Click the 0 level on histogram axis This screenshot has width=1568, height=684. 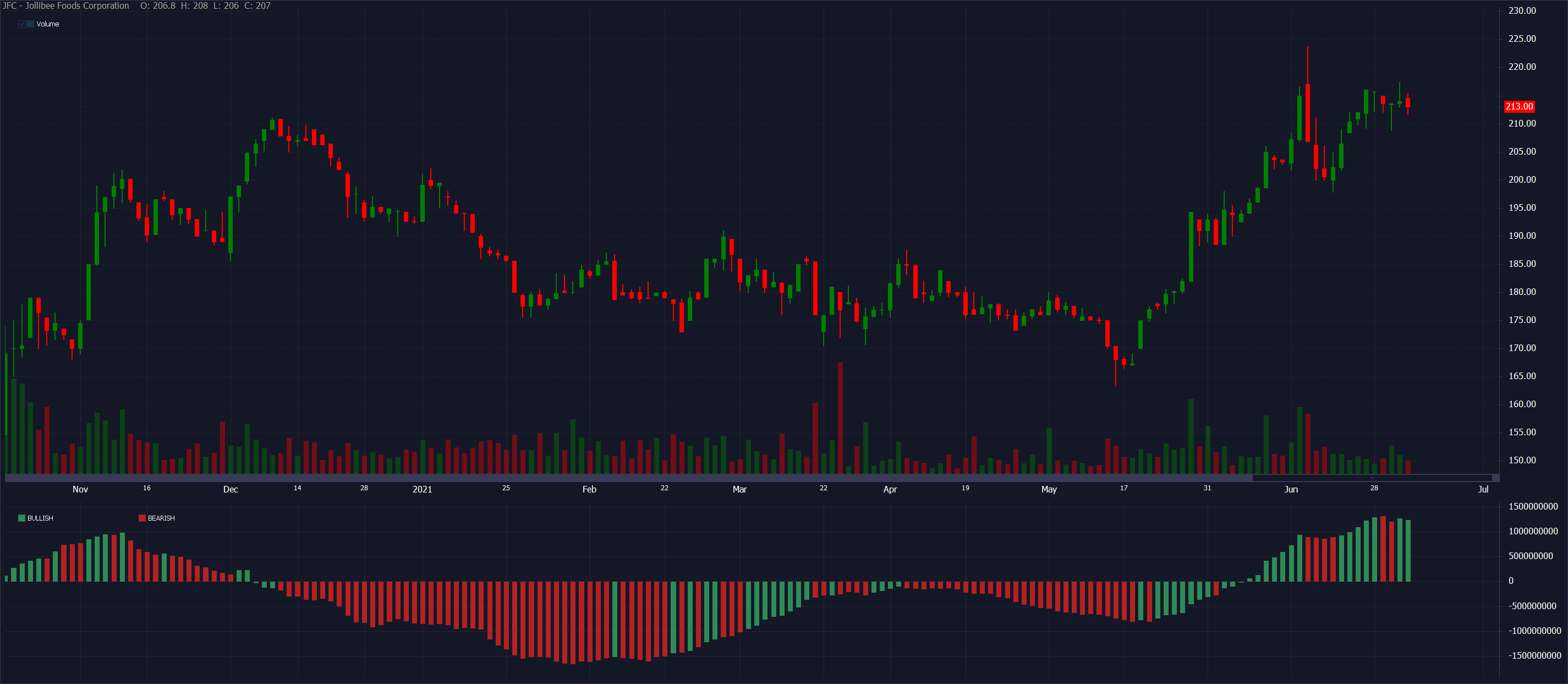tap(1511, 581)
